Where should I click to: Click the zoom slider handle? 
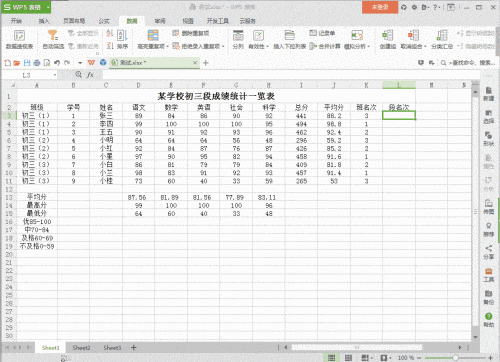(455, 358)
